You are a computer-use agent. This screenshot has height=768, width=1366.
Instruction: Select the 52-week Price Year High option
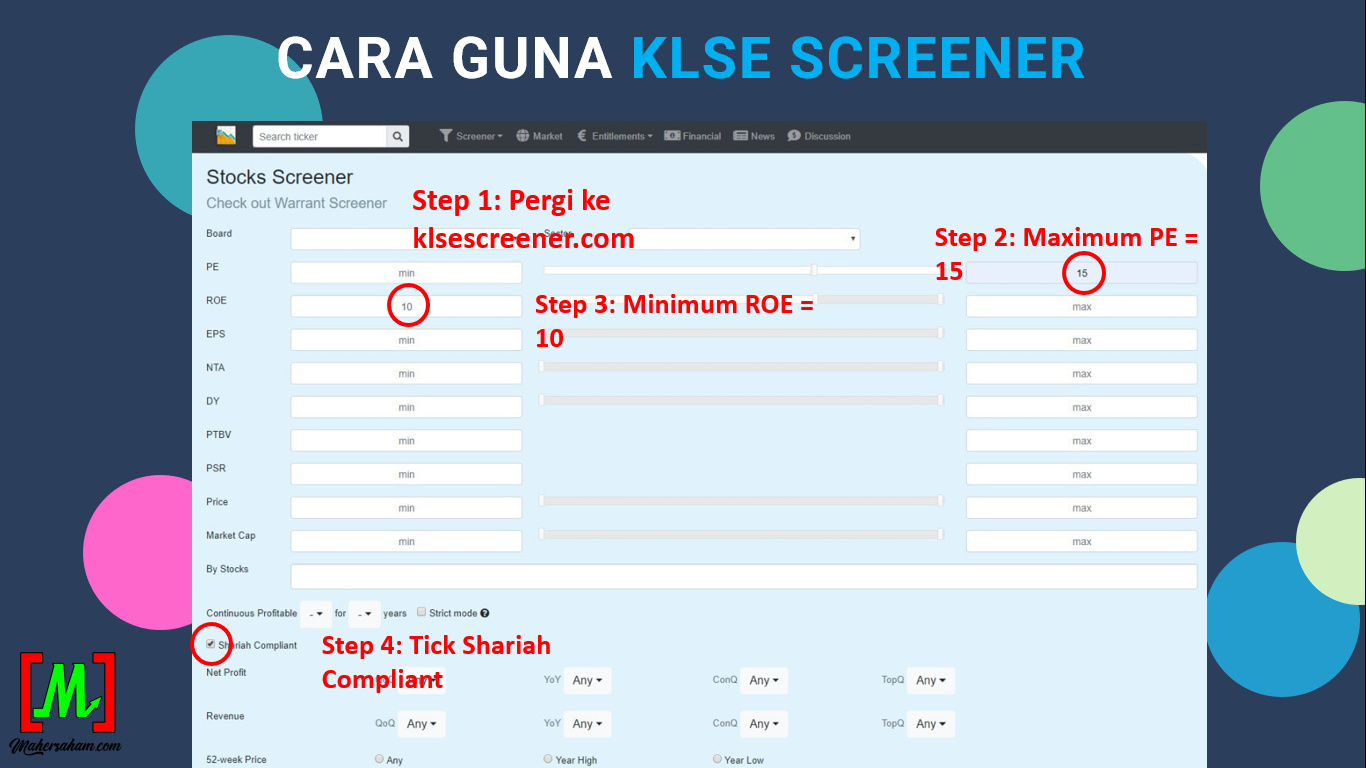[548, 759]
